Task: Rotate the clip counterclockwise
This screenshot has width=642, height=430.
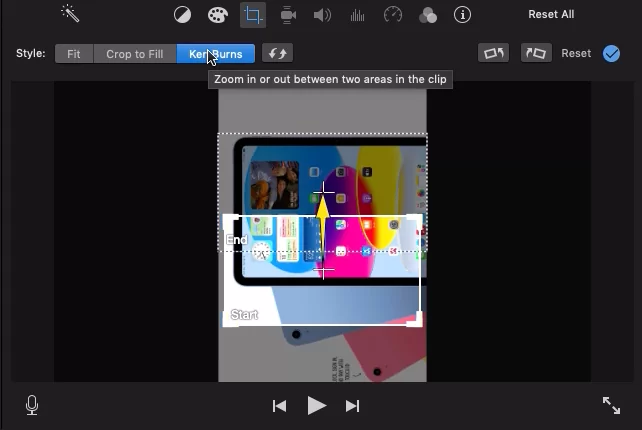Action: [493, 53]
